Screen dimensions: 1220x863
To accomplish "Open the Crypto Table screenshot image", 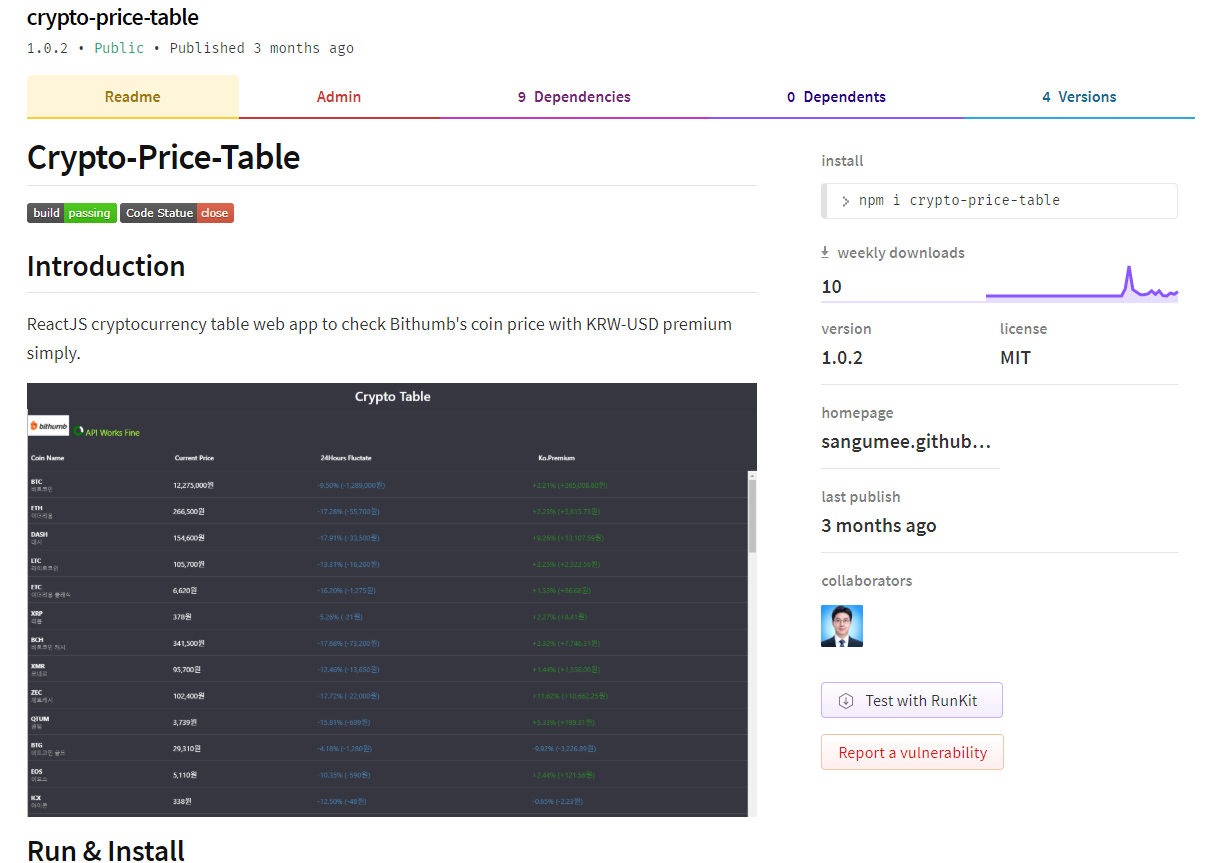I will (392, 600).
